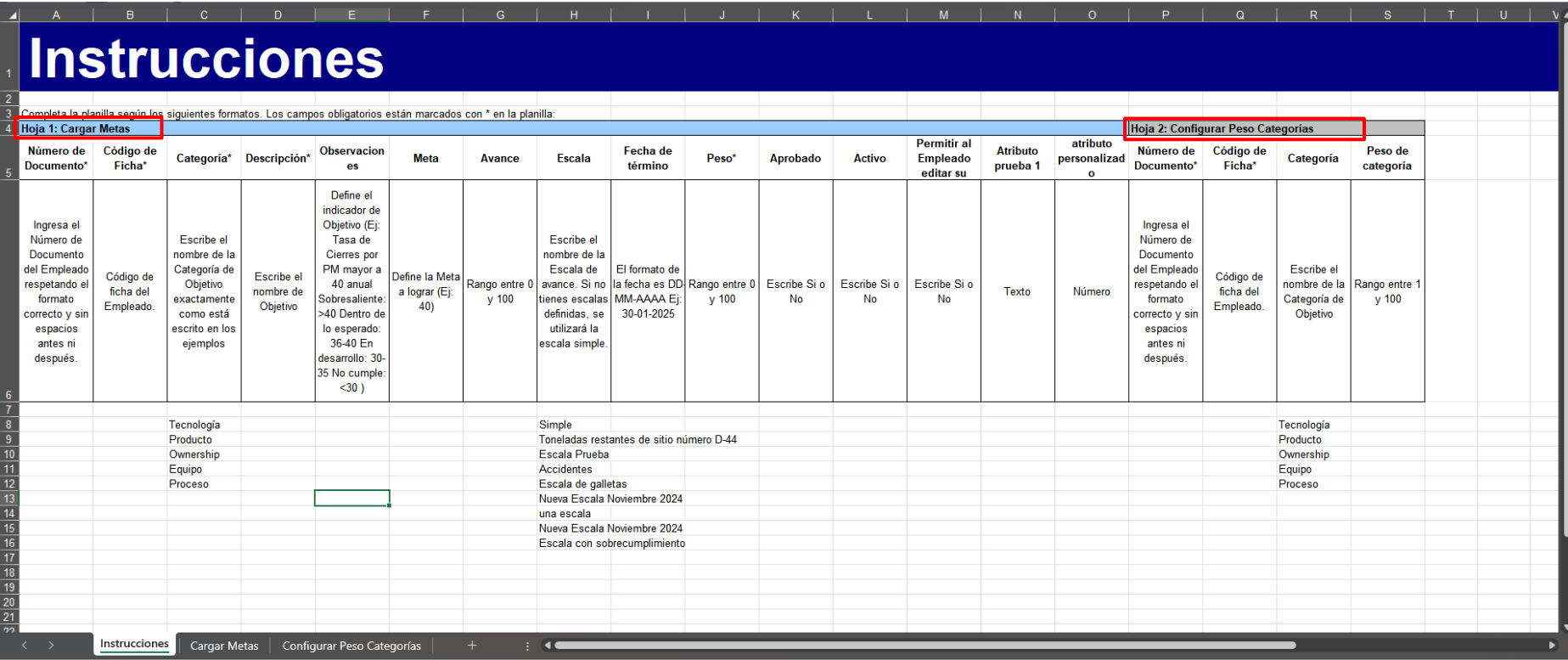Click the 'Atributo prueba 1' header cell
The width and height of the screenshot is (1568, 660).
pos(1018,158)
